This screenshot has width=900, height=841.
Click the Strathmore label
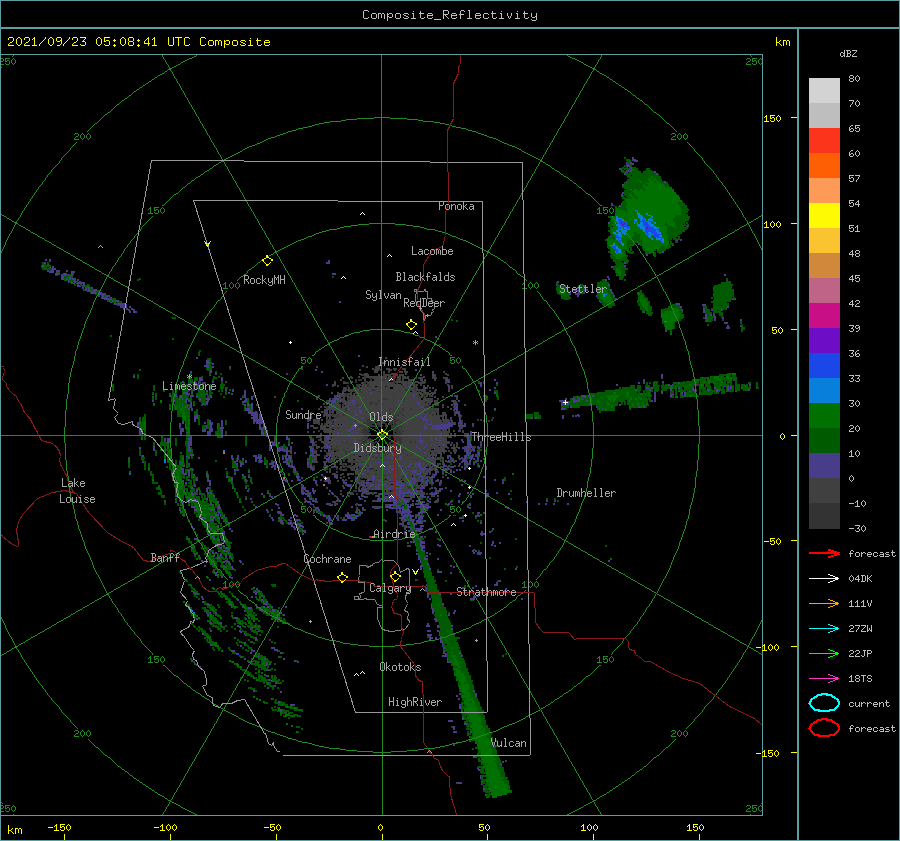click(x=486, y=592)
